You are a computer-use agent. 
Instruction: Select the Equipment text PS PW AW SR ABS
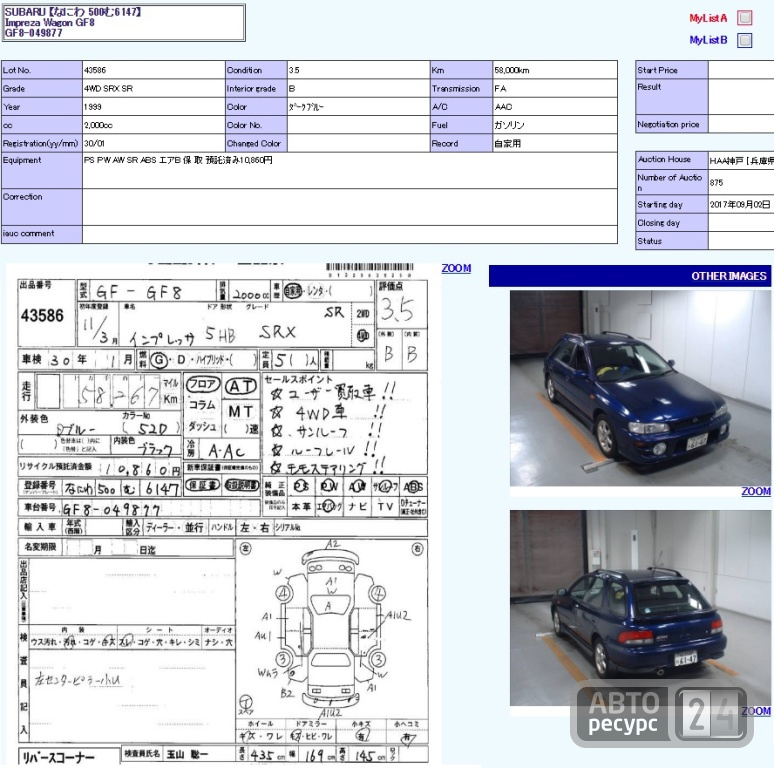120,160
